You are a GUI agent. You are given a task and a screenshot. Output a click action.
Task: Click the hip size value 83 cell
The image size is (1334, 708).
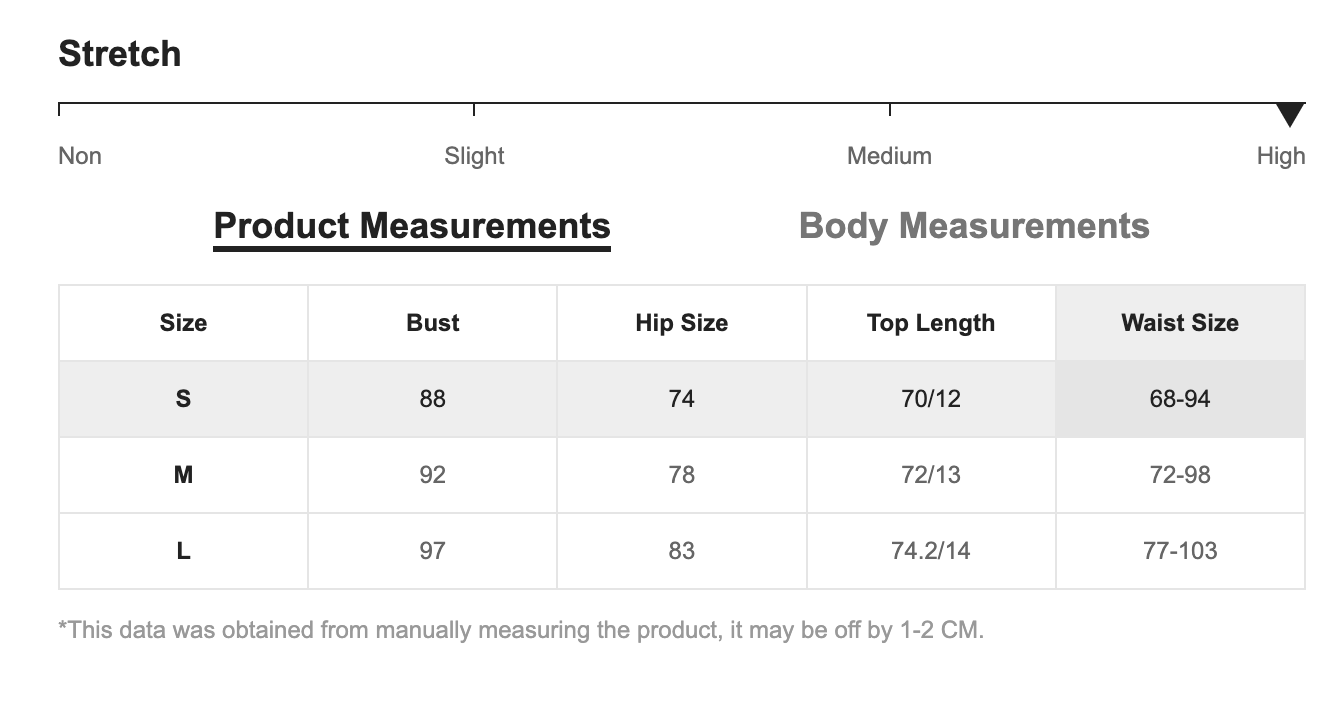[x=681, y=551]
